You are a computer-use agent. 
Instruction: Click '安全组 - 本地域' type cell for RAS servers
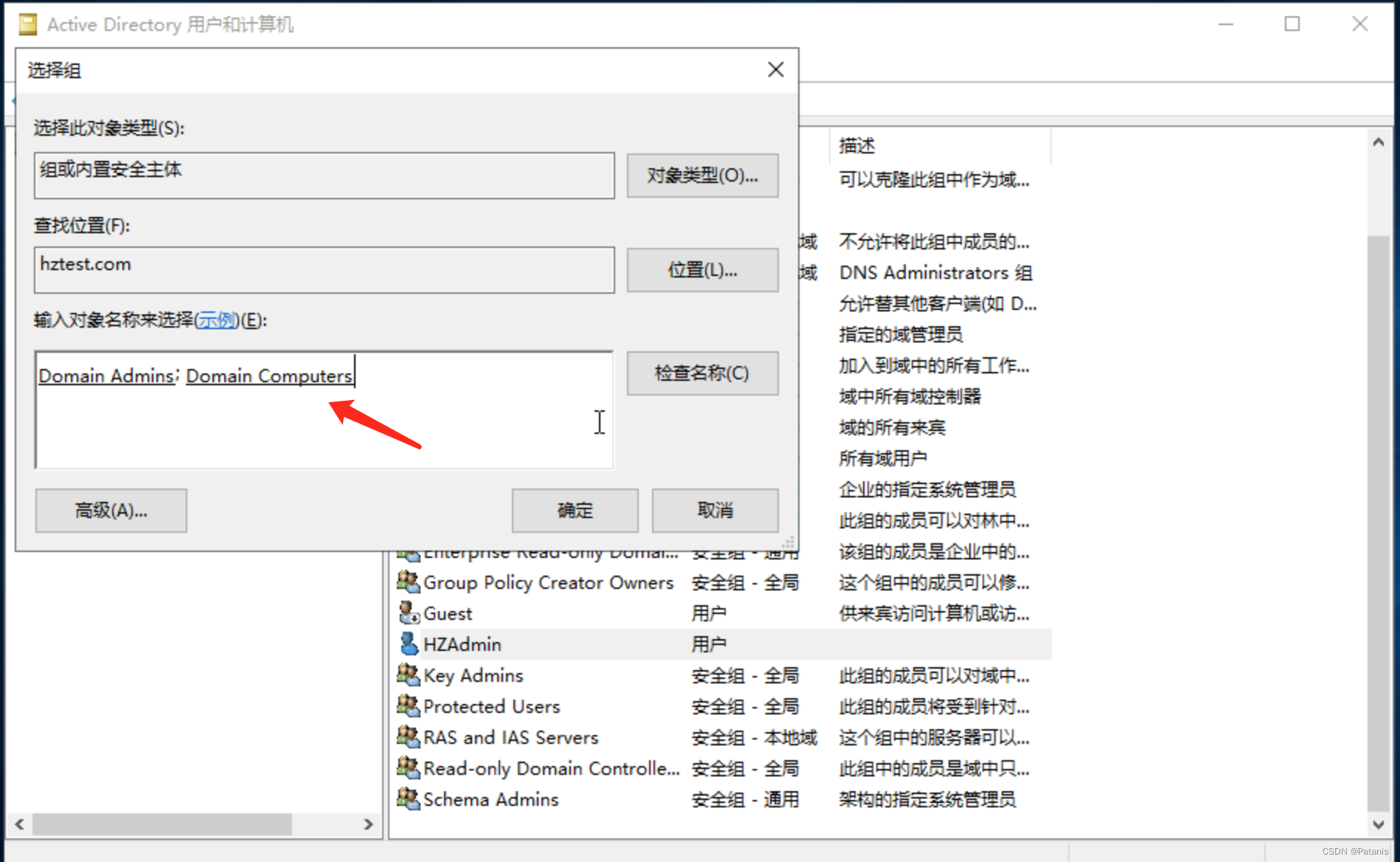[754, 737]
